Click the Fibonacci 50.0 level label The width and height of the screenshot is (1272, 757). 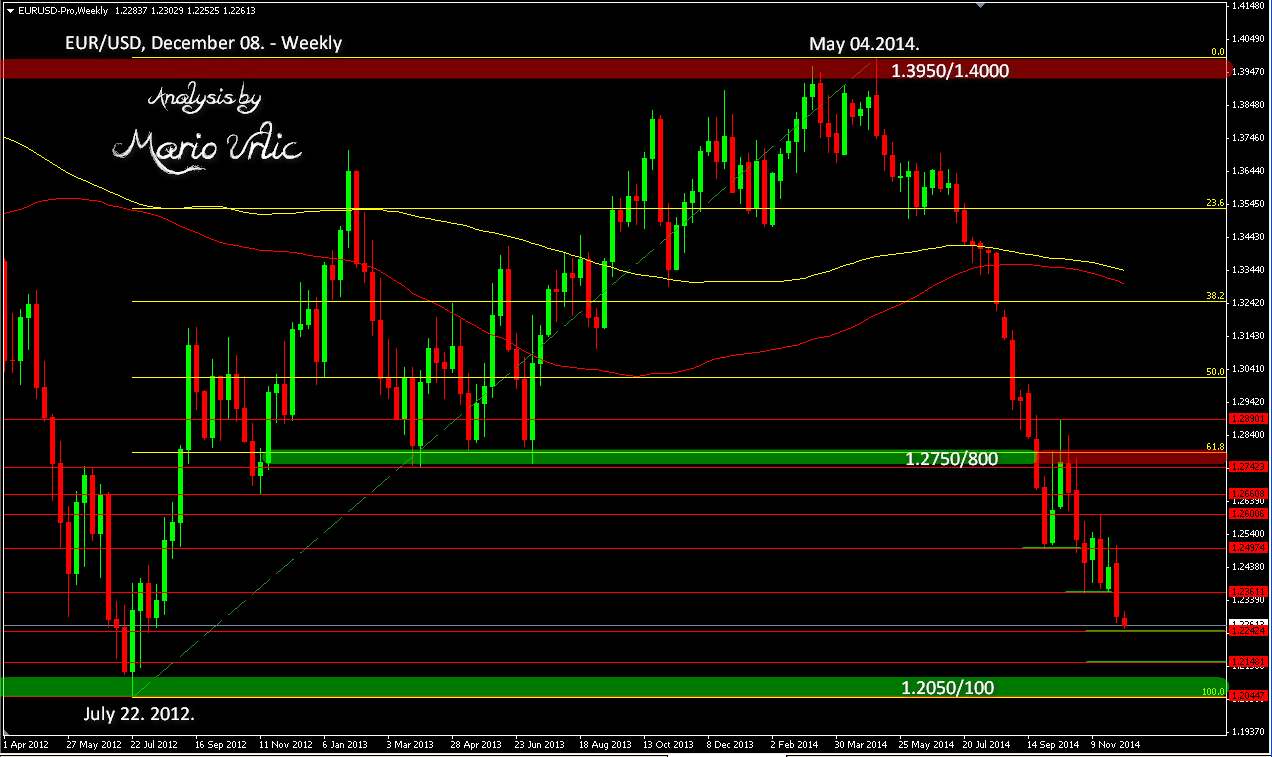point(1215,371)
